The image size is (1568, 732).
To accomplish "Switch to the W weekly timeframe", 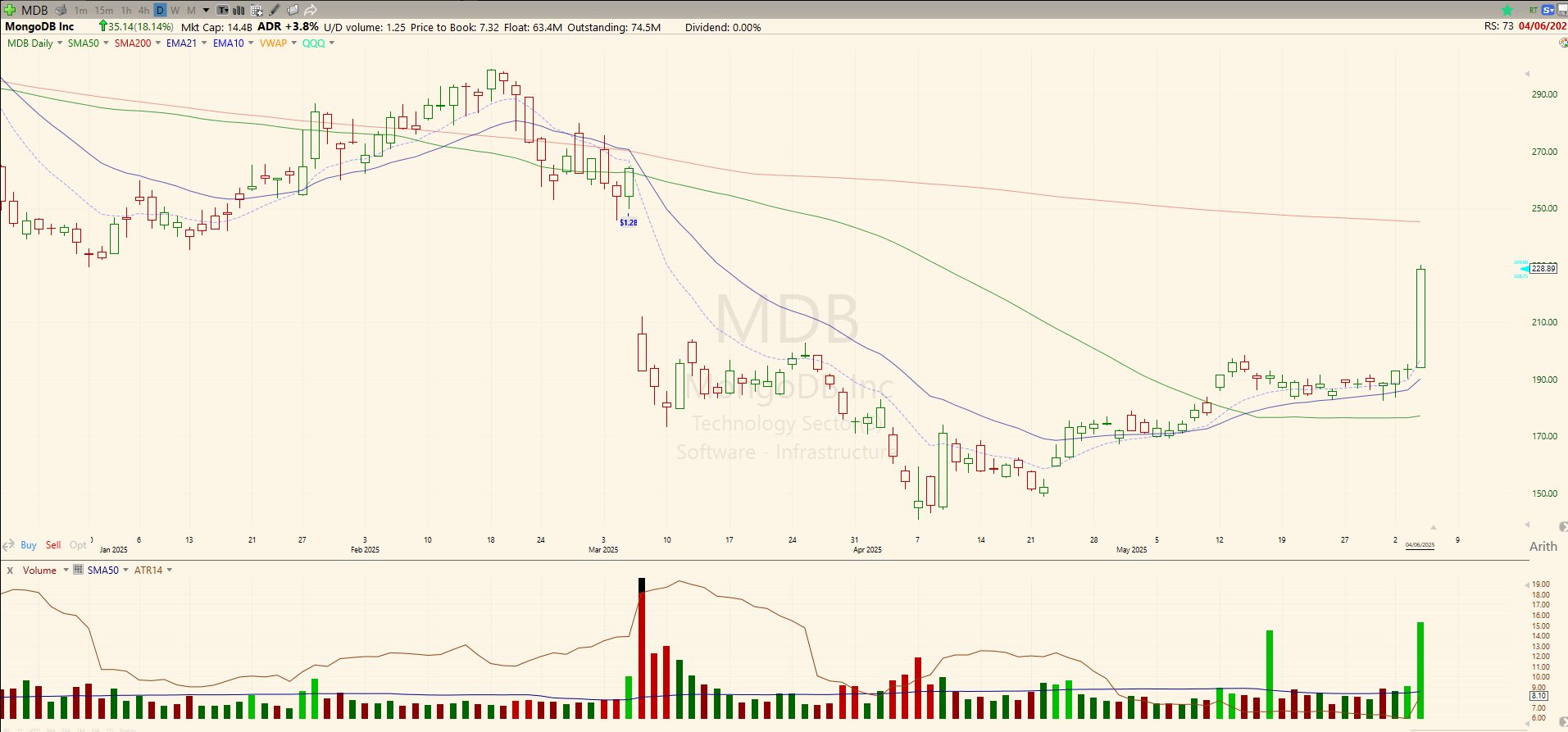I will [175, 10].
